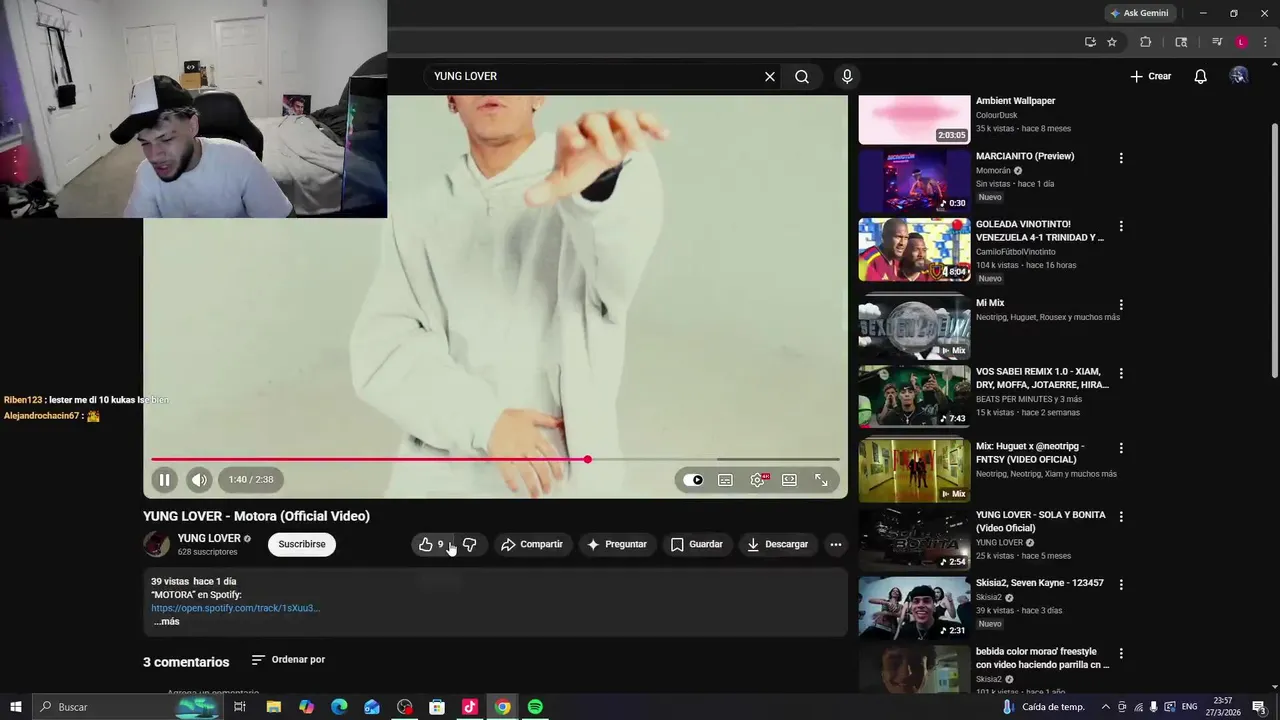
Task: Open options for Mi Mix
Action: 1121,305
